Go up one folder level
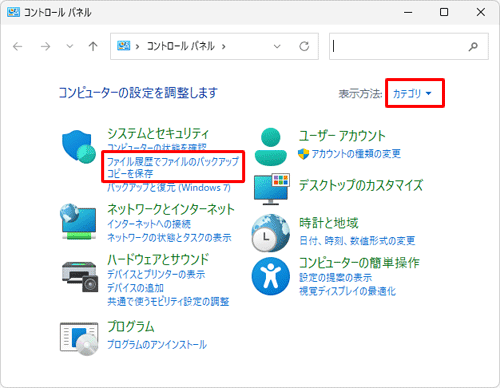This screenshot has height=388, width=500. click(x=93, y=46)
